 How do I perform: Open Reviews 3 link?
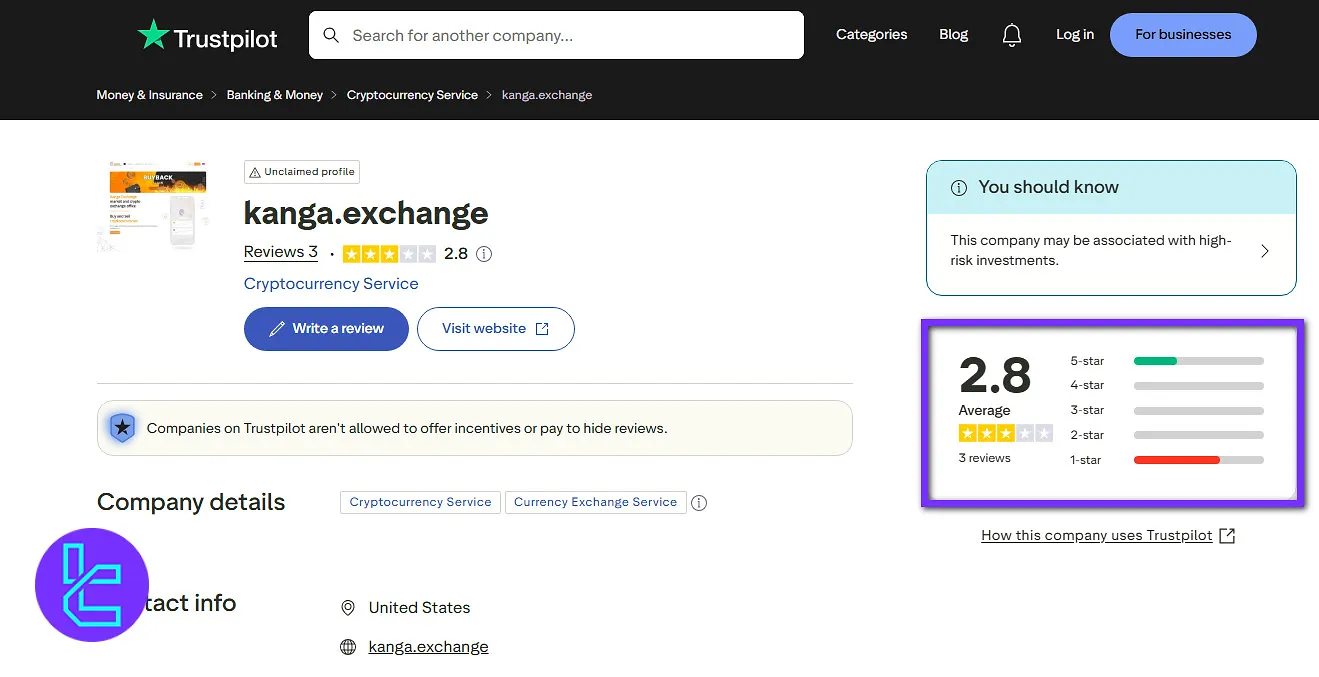281,252
